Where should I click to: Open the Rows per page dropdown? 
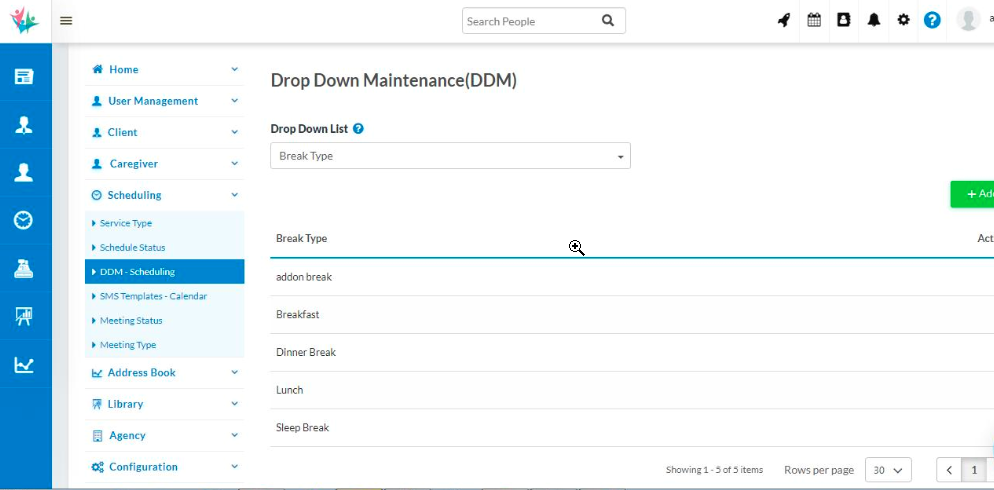[888, 470]
